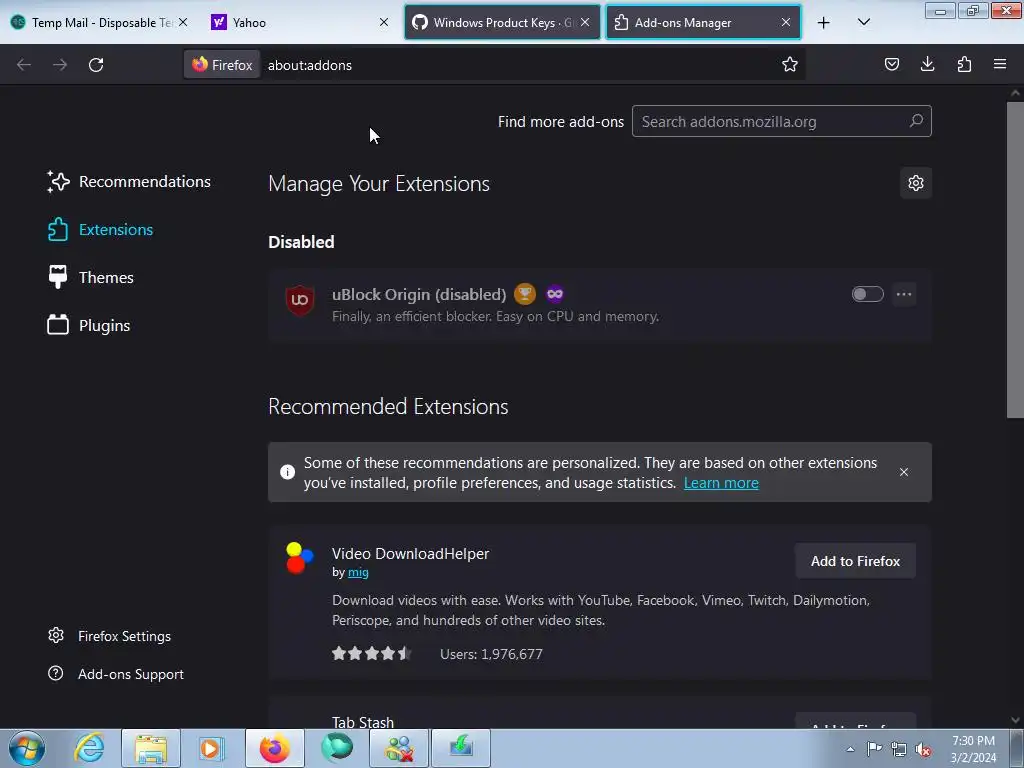The height and width of the screenshot is (768, 1024).
Task: Open Windows Media Player from the taskbar
Action: [211, 748]
